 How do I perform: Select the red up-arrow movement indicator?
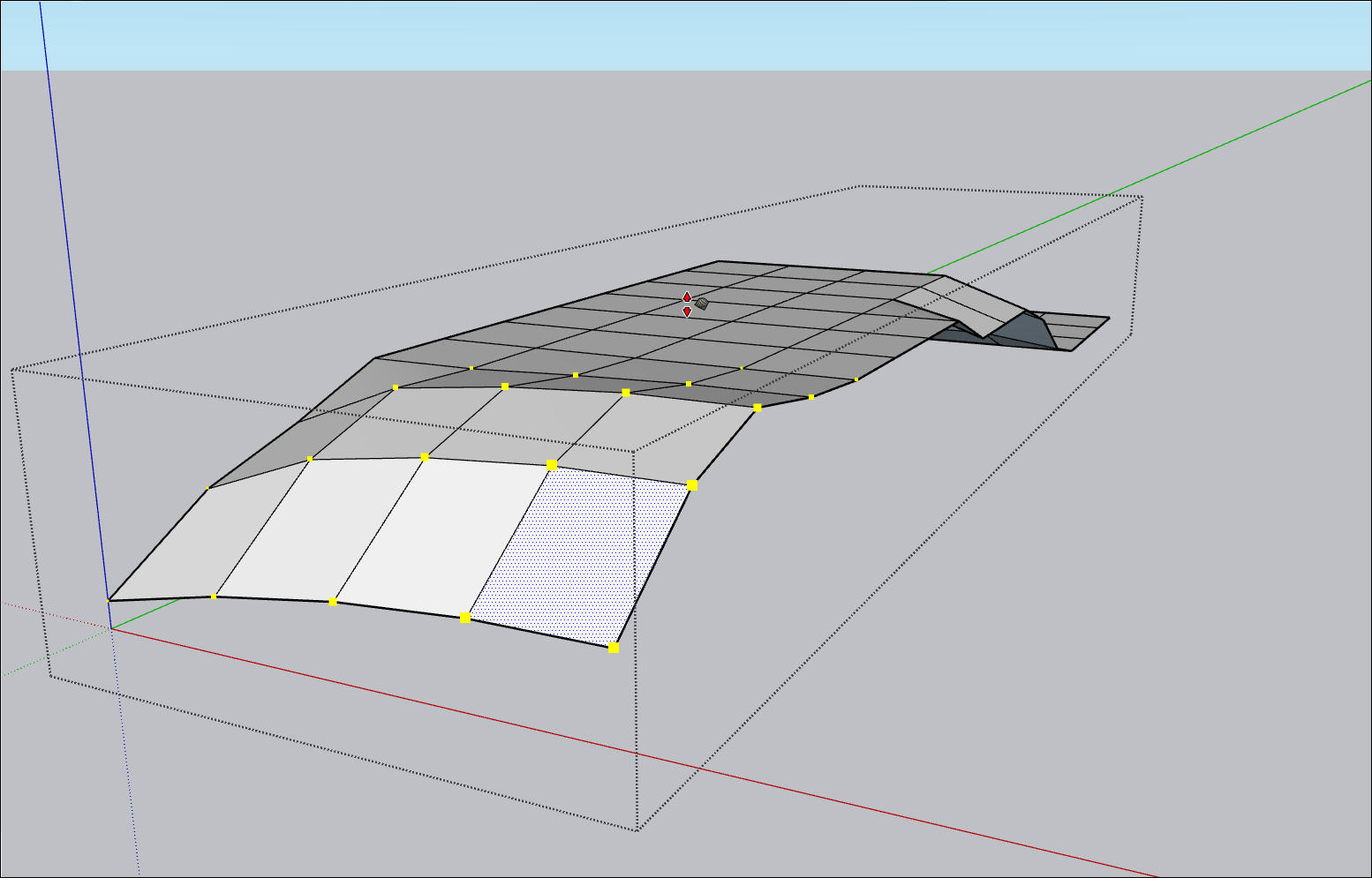point(686,295)
